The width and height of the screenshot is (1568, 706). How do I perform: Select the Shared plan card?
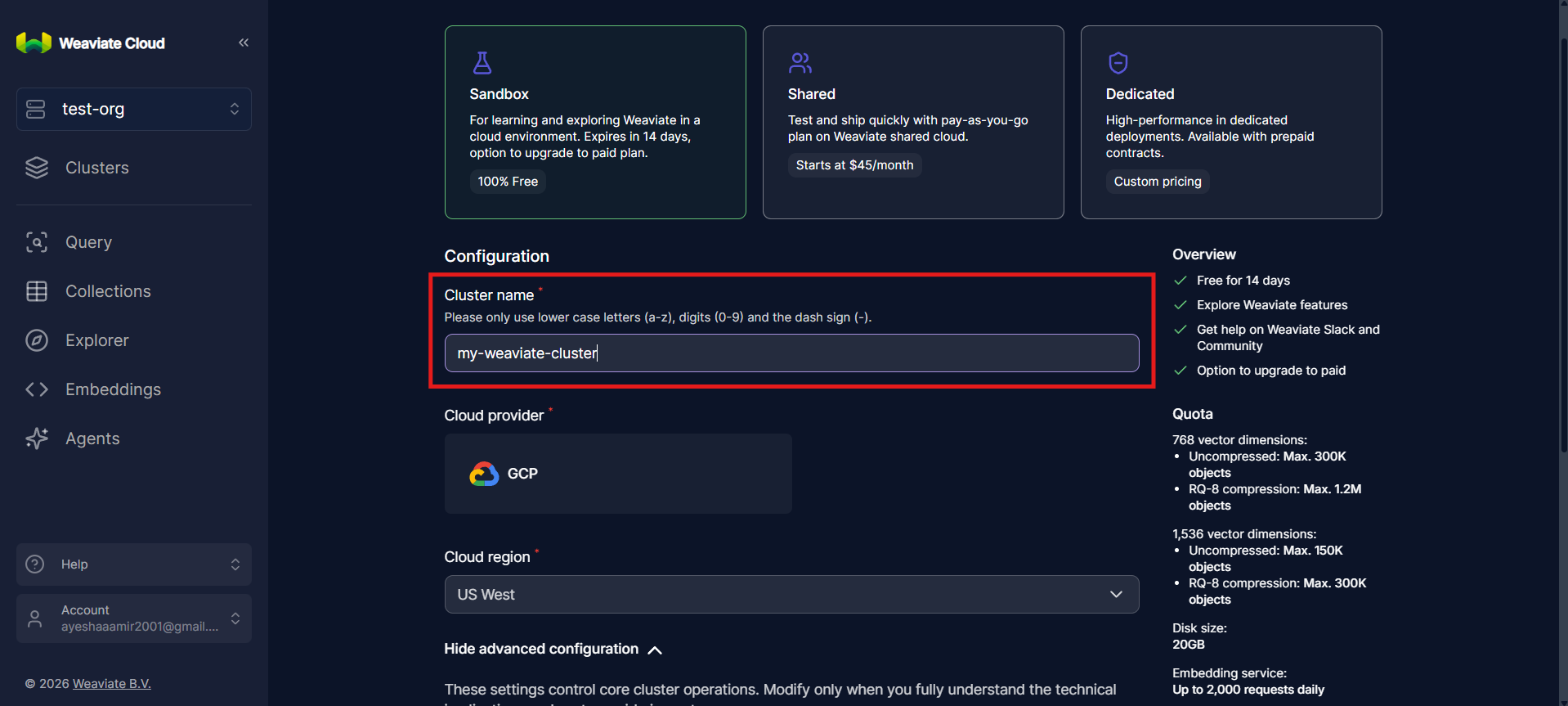tap(912, 122)
